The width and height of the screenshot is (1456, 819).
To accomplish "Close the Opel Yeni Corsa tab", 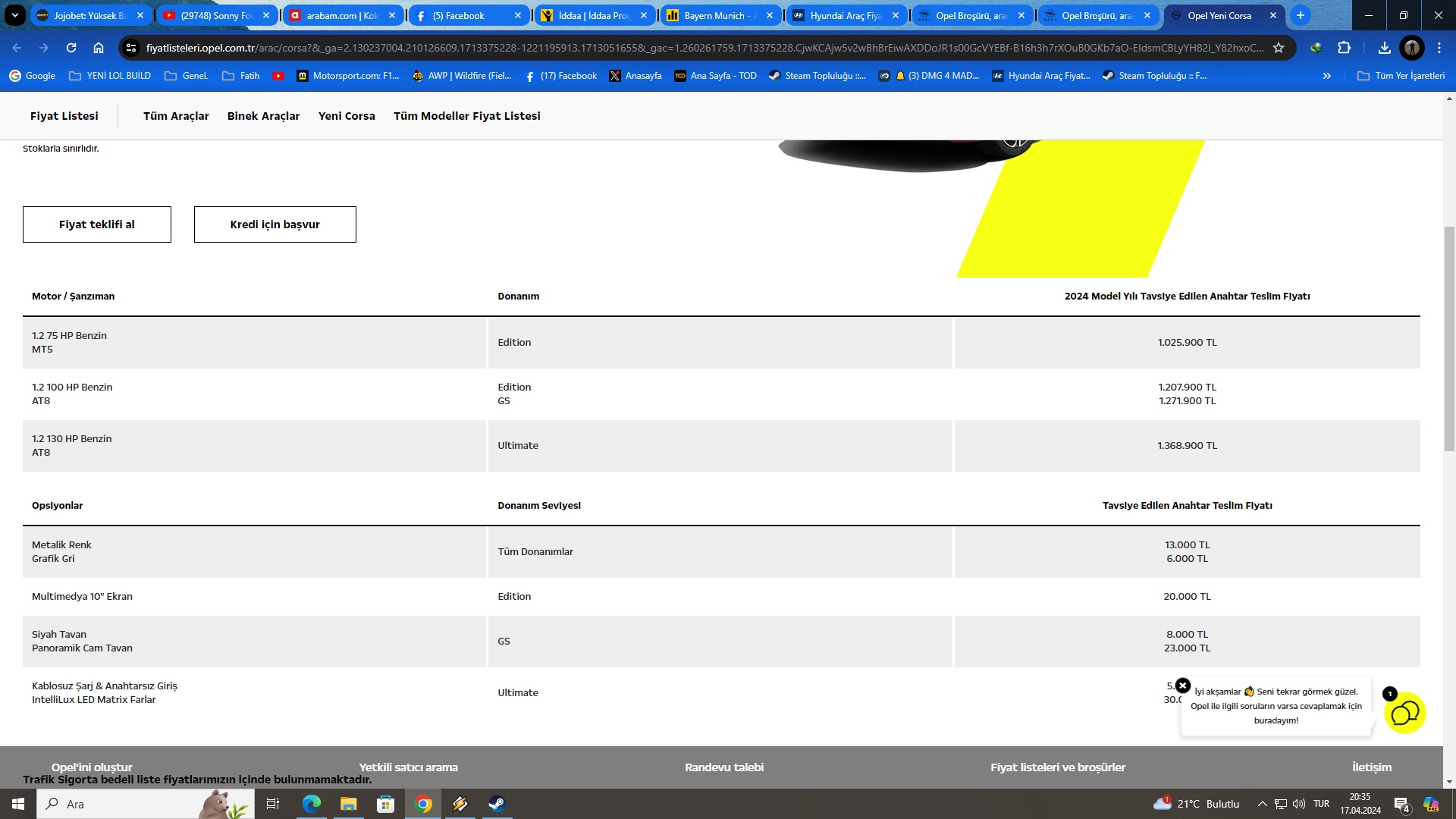I will click(x=1273, y=15).
